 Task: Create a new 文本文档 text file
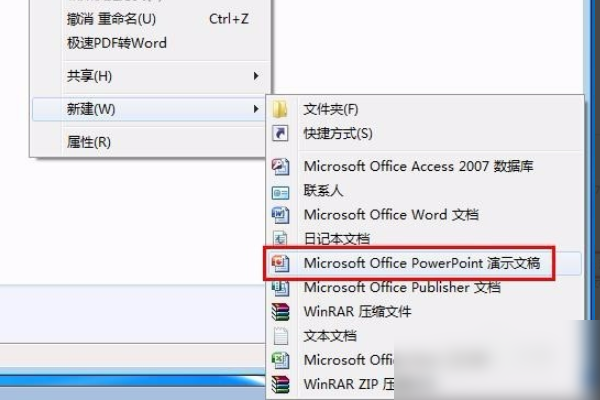[425, 336]
